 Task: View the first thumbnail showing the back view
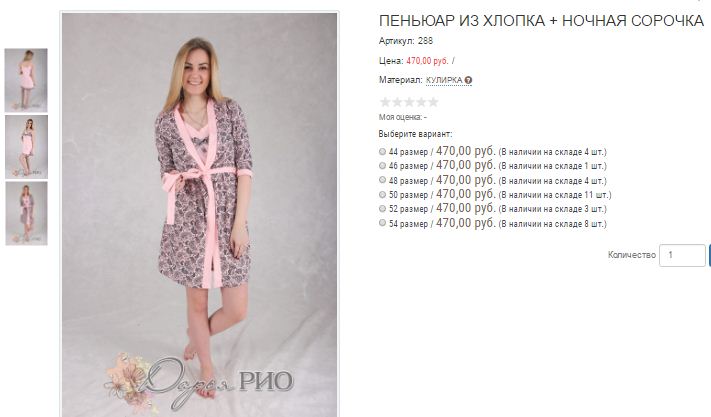[x=26, y=80]
